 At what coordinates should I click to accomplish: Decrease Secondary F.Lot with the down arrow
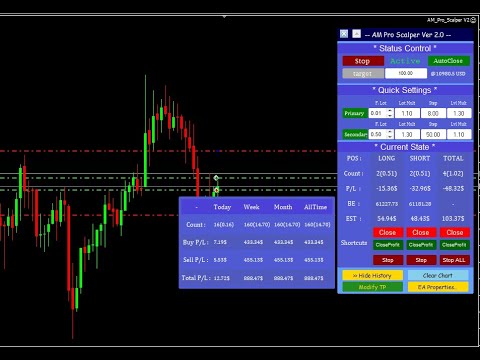tap(390, 137)
